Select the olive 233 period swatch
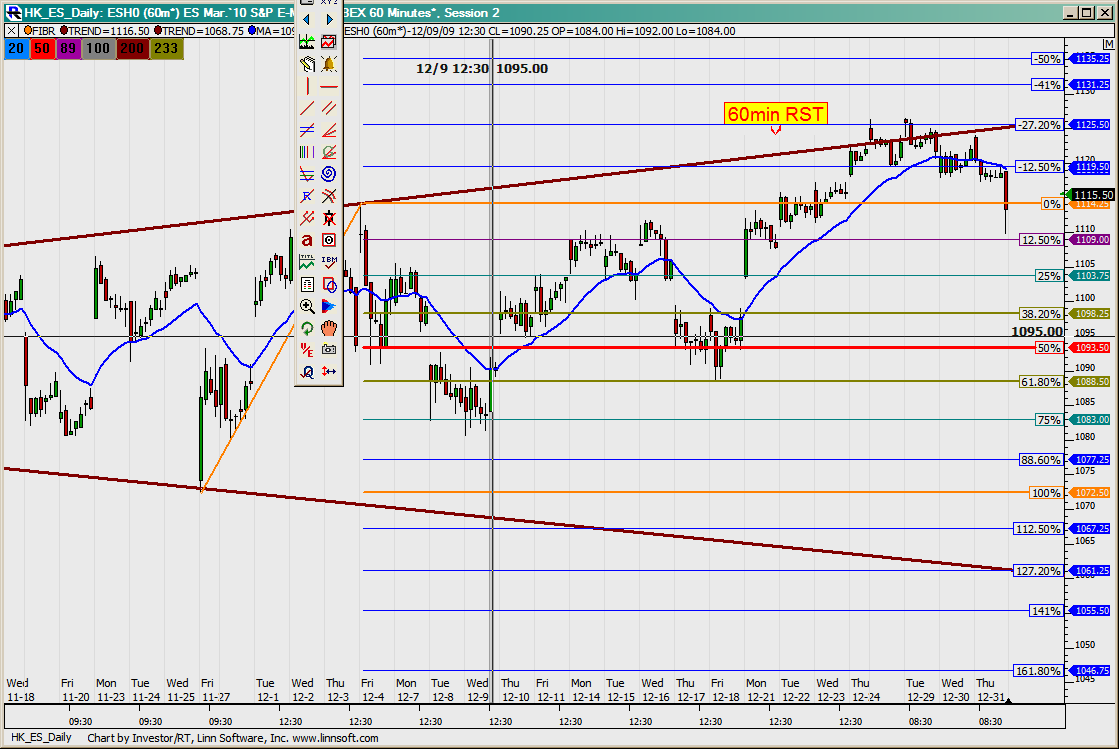 (x=166, y=47)
